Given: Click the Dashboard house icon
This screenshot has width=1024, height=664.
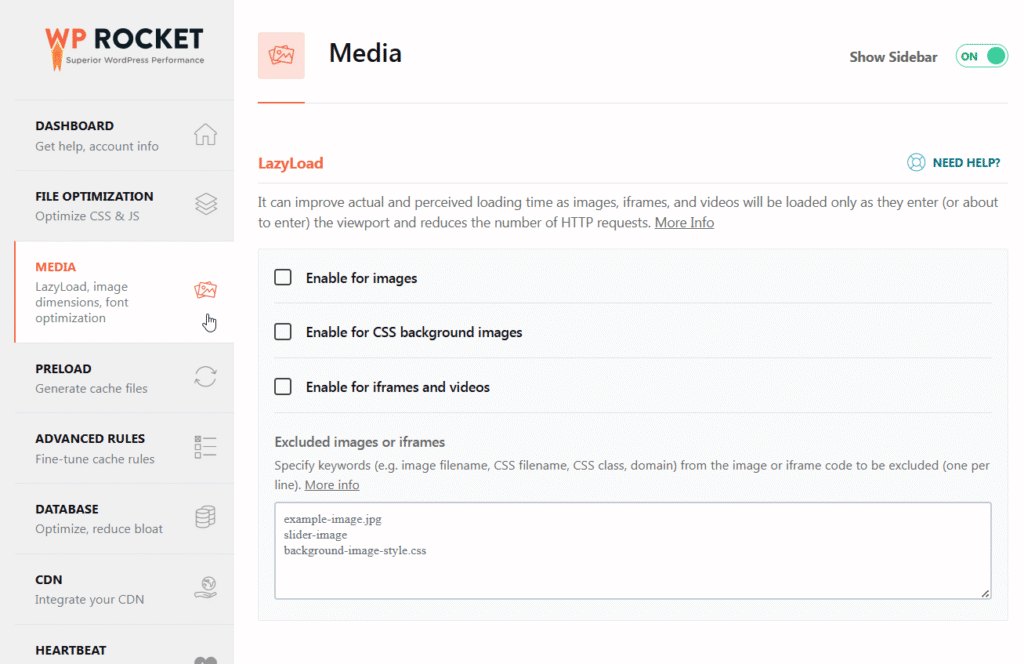Looking at the screenshot, I should click(x=205, y=135).
